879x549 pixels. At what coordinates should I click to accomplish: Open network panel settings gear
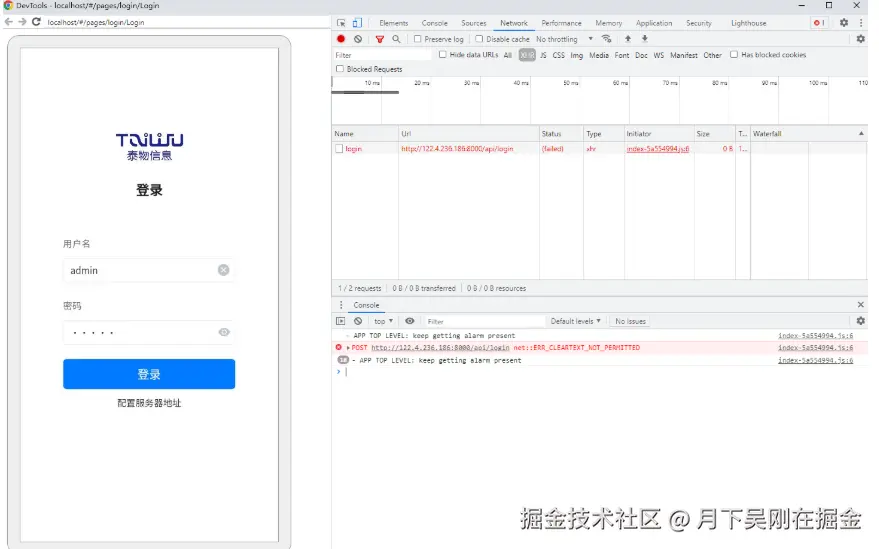tap(861, 39)
